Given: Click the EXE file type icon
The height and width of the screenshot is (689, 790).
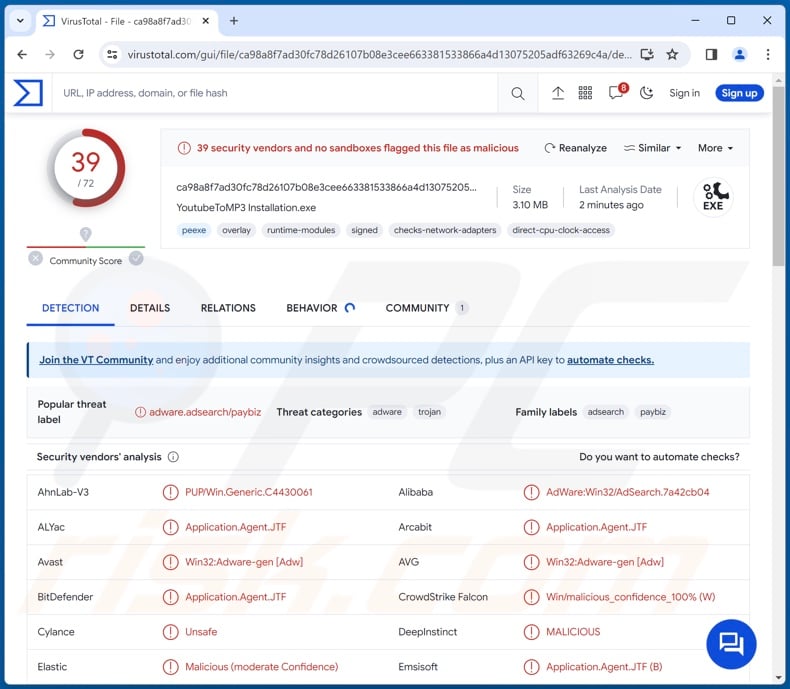Looking at the screenshot, I should 713,197.
